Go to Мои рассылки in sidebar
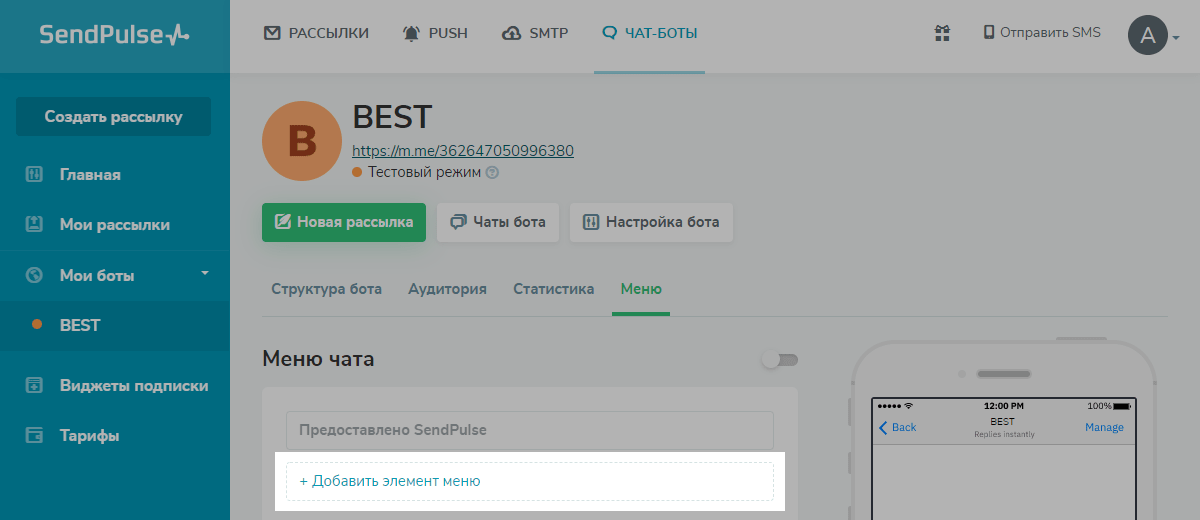The width and height of the screenshot is (1200, 520). coord(114,225)
